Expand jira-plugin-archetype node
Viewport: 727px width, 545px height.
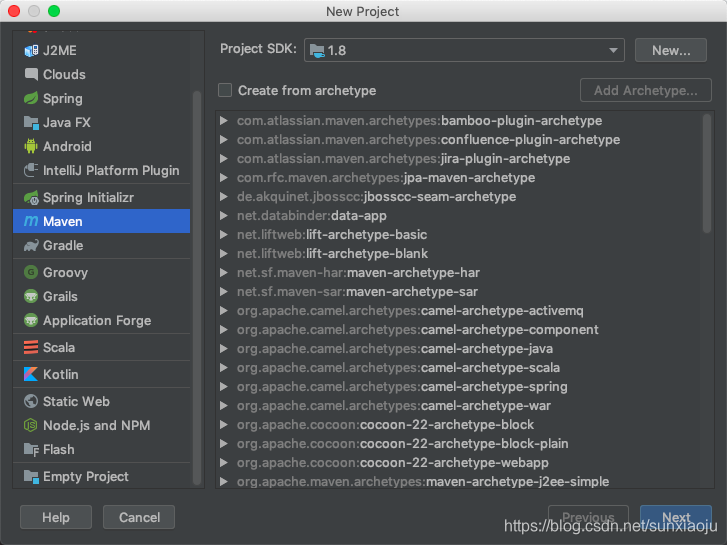point(224,159)
